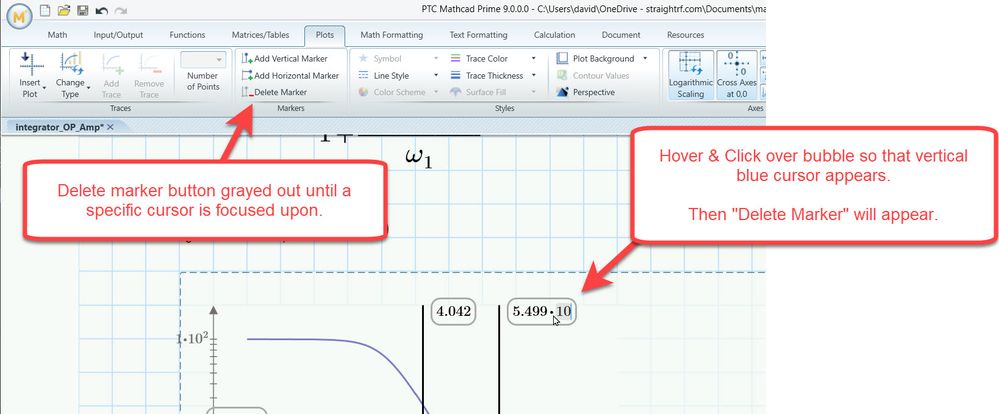Image resolution: width=999 pixels, height=414 pixels.
Task: Open the Resources ribbon tab
Action: pyautogui.click(x=686, y=35)
